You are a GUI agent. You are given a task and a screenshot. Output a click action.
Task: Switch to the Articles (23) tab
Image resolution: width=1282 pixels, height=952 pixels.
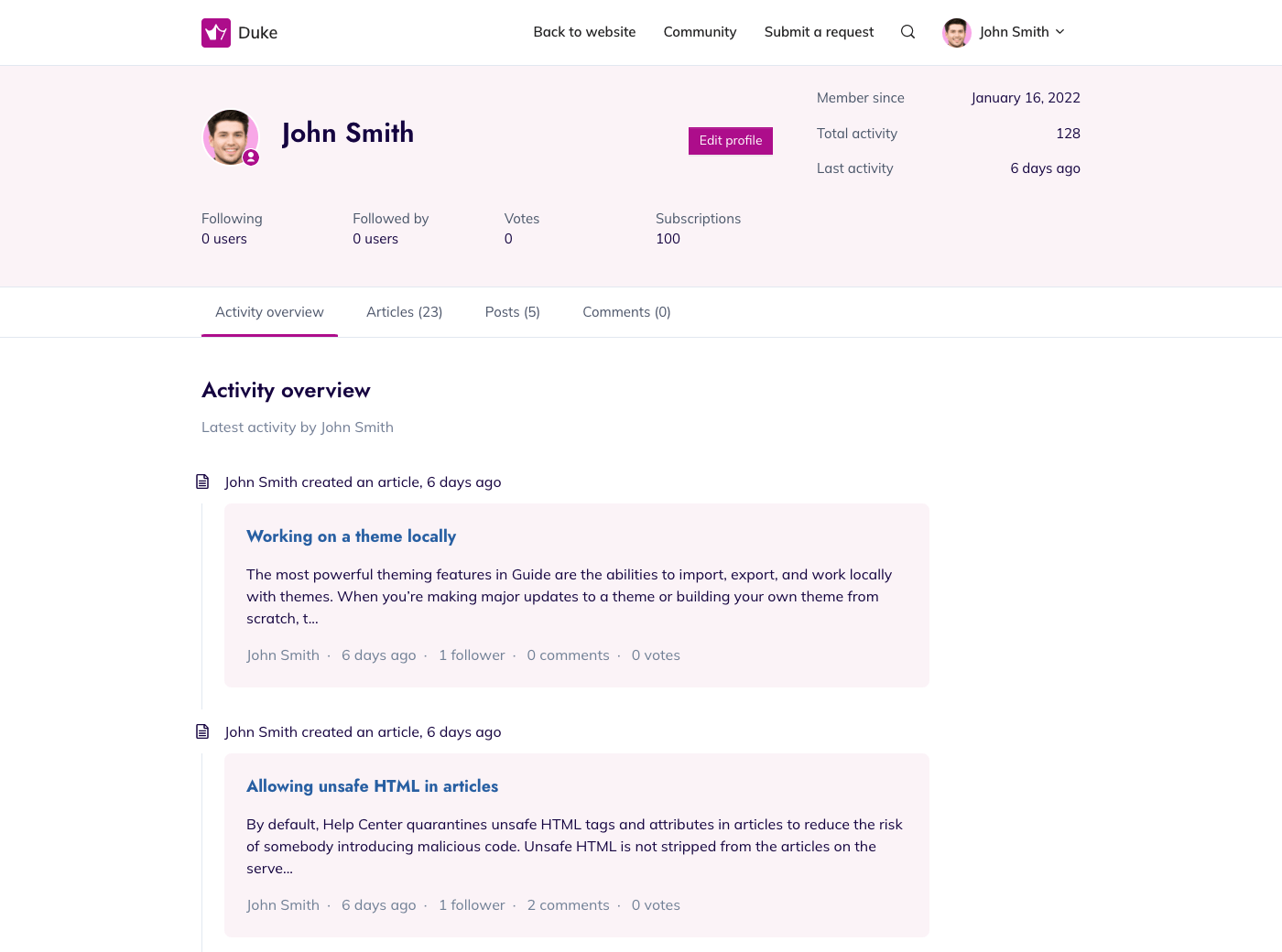tap(404, 312)
